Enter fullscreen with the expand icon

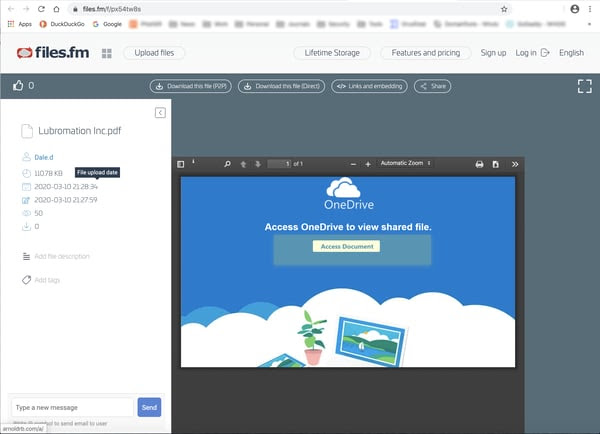tap(585, 86)
